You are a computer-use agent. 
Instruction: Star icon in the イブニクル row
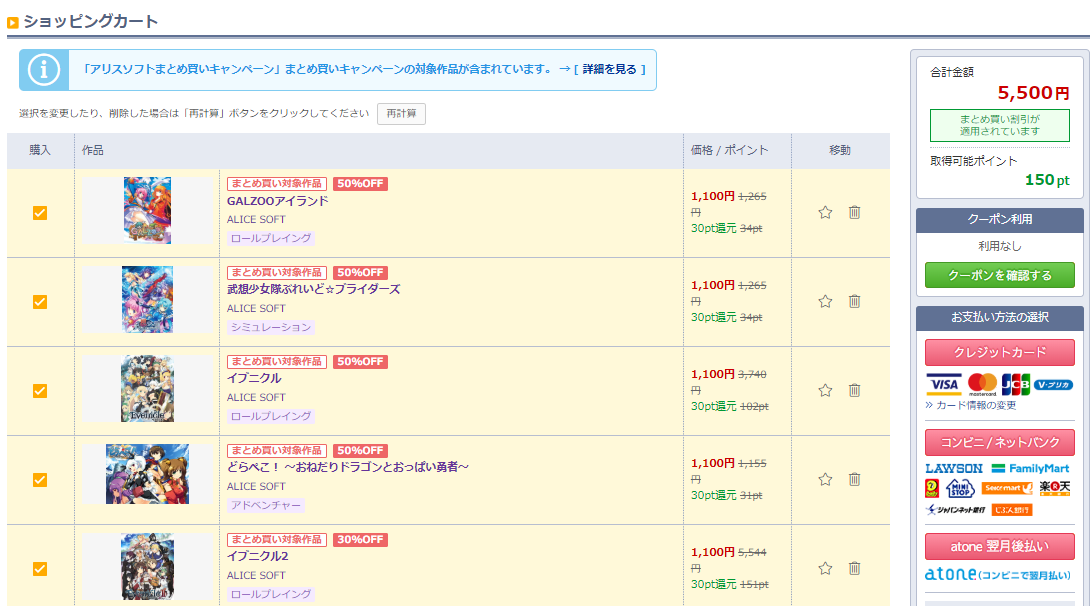click(x=825, y=391)
